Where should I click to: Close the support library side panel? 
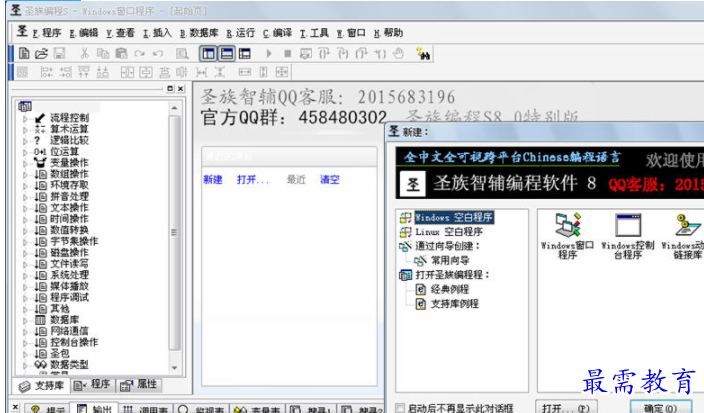pos(180,89)
